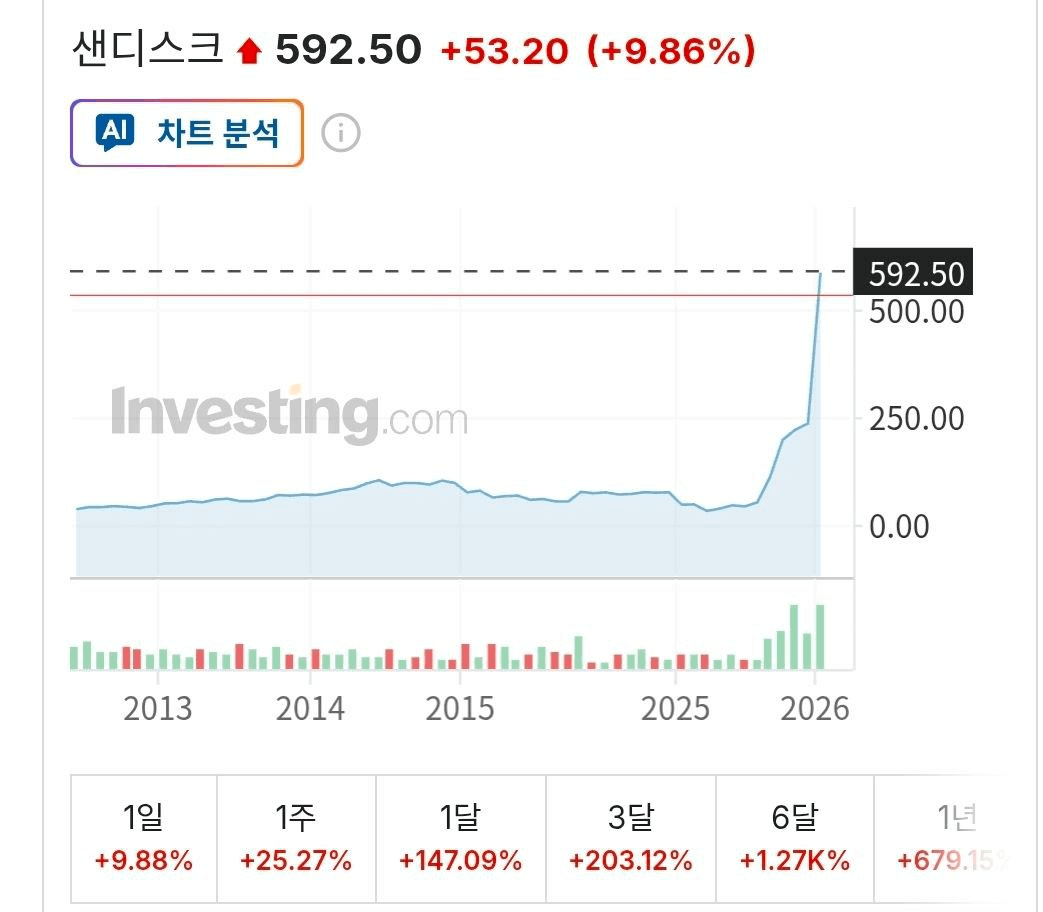Screen dimensions: 1043x912
Task: Switch to the 1주 period tab
Action: click(296, 838)
